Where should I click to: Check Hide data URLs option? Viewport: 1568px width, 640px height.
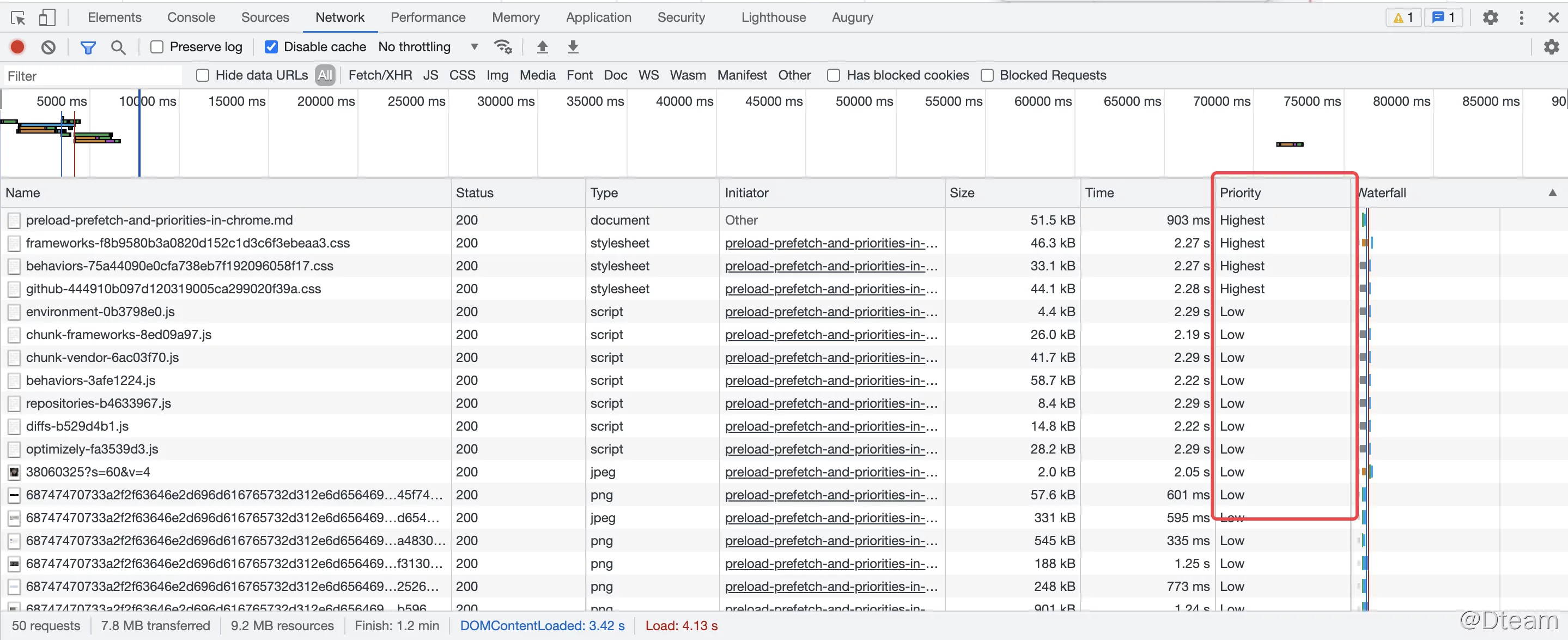click(203, 76)
